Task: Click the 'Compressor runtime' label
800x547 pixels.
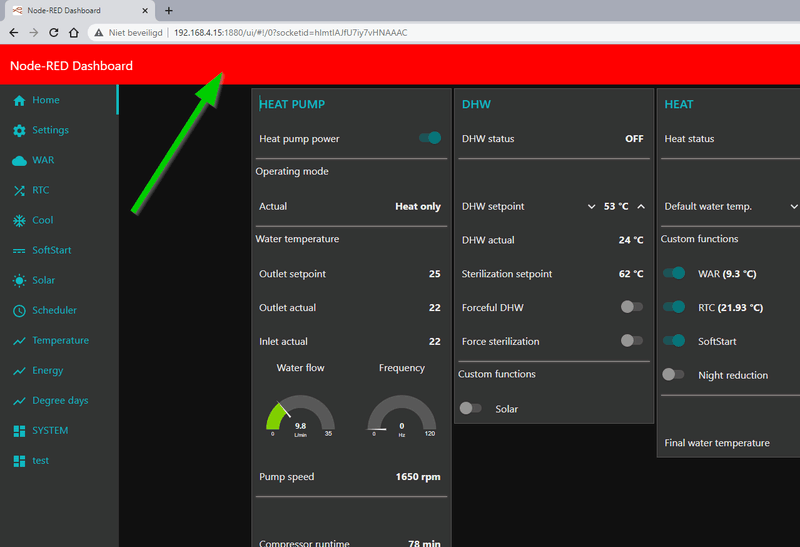Action: tap(304, 542)
